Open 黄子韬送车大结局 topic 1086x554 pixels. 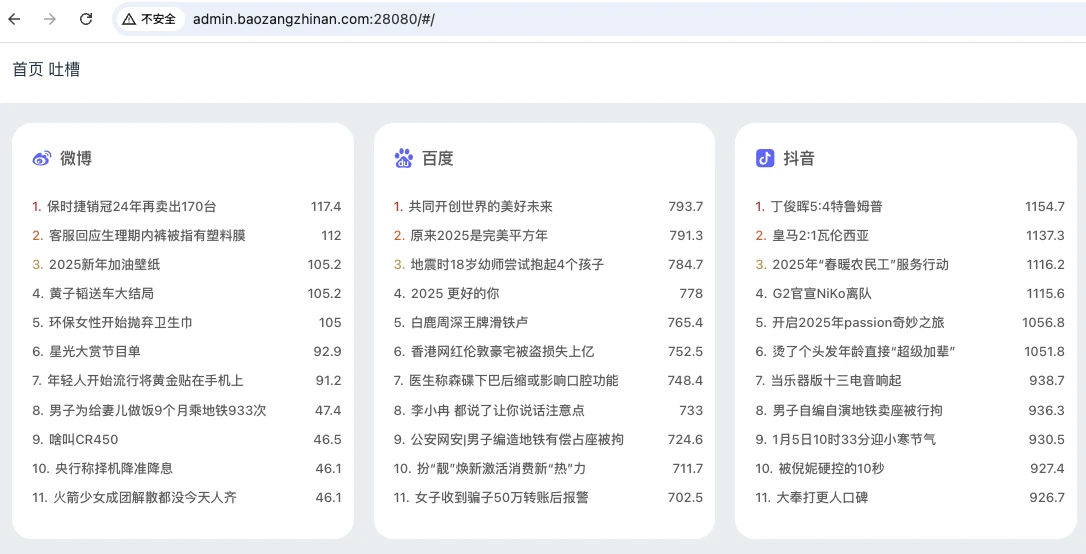[101, 294]
